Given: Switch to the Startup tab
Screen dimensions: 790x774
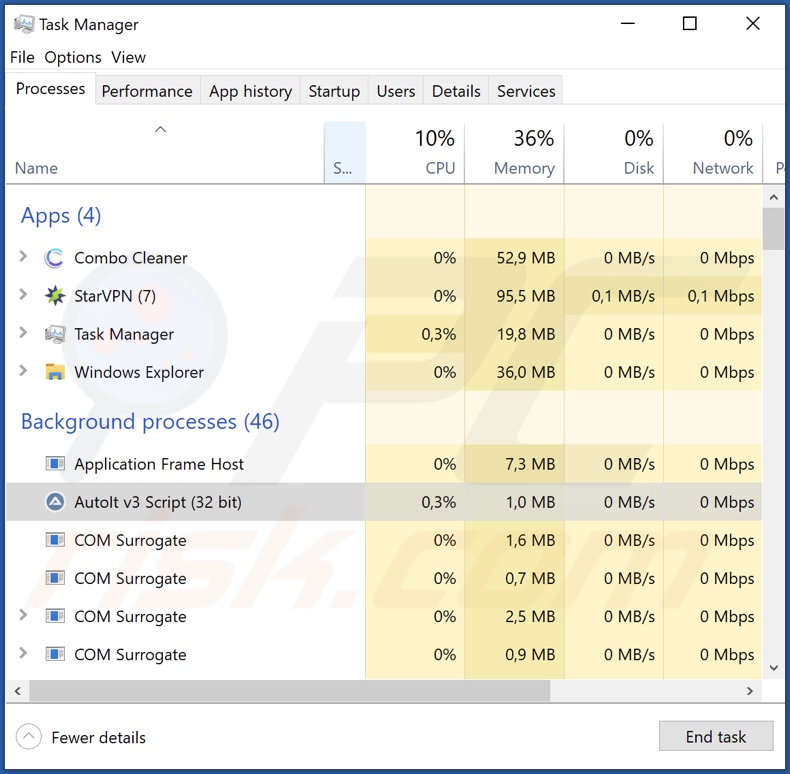Looking at the screenshot, I should [334, 91].
